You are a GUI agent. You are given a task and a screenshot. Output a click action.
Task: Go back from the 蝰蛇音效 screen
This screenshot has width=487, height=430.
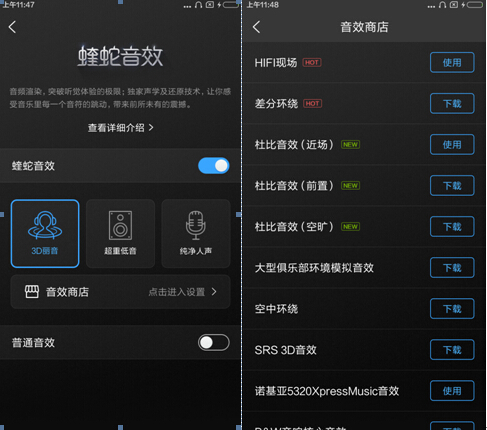tap(13, 27)
